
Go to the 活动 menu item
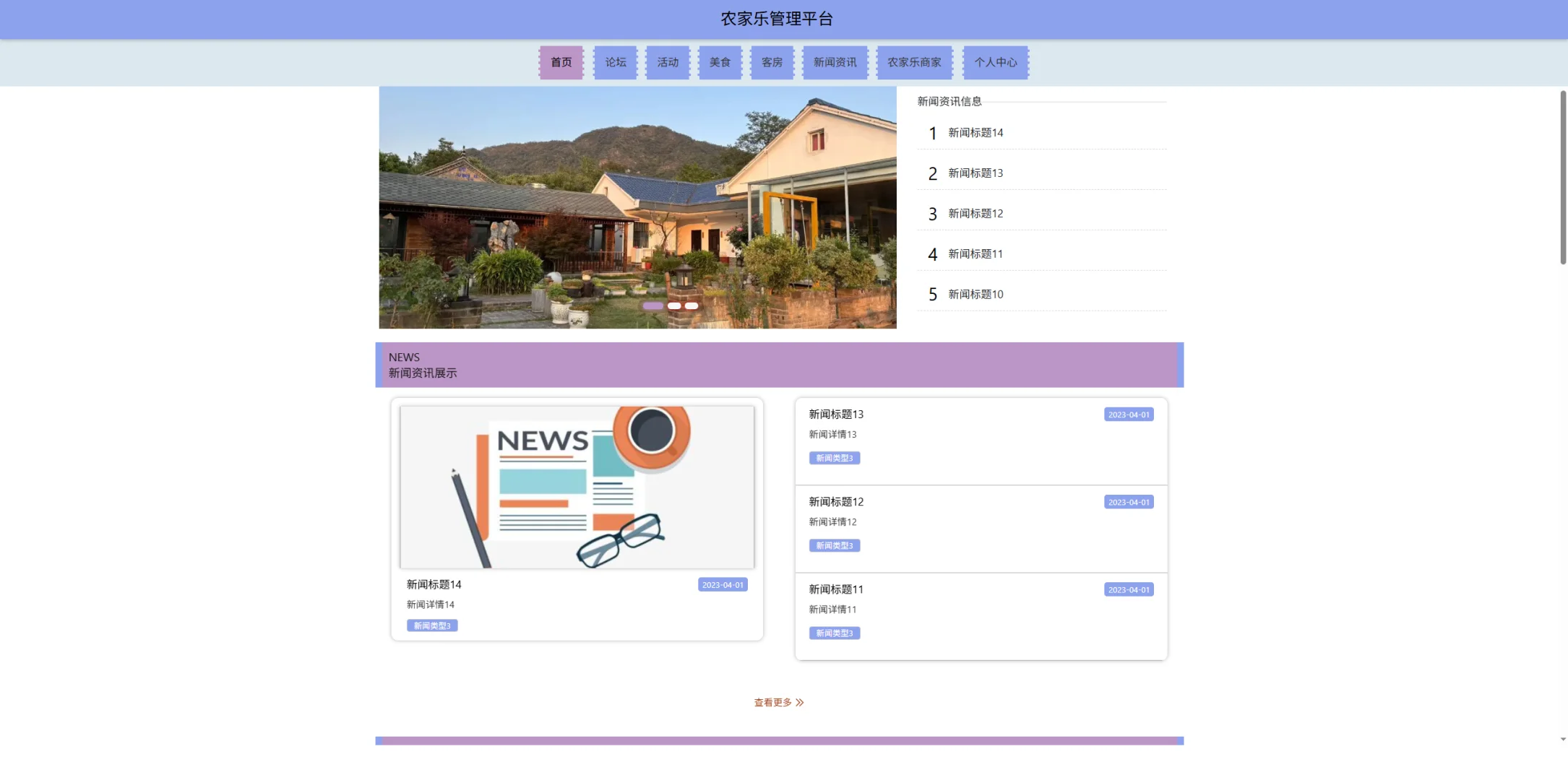(667, 62)
